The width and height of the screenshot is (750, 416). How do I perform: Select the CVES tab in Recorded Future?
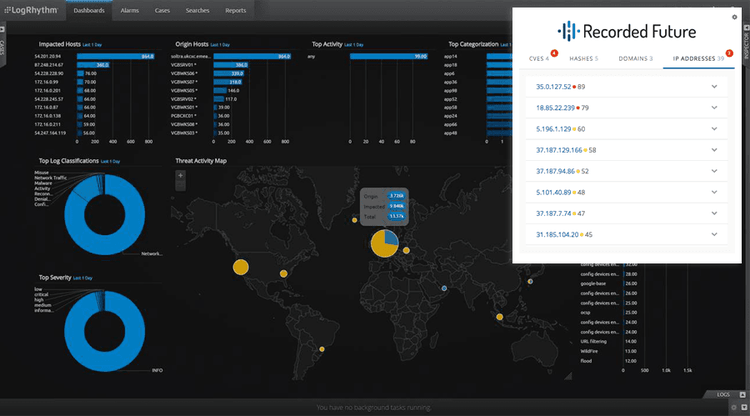(539, 59)
